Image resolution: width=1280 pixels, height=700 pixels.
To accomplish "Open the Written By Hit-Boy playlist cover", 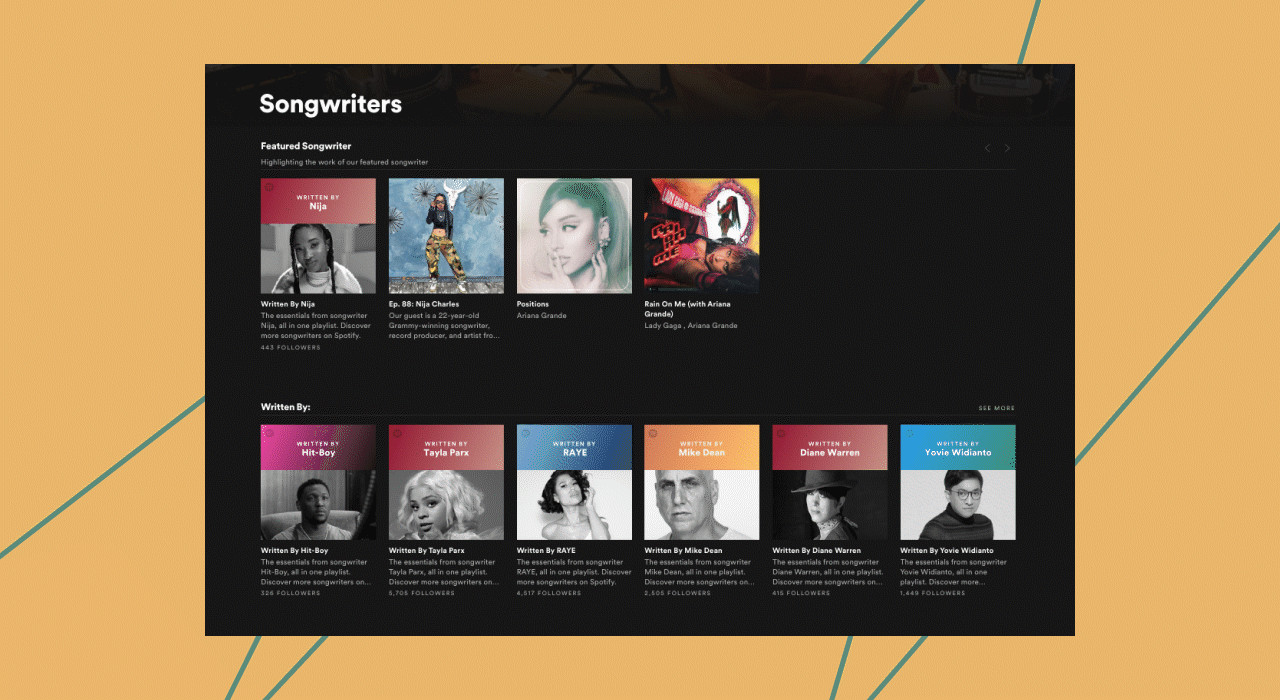I will [x=318, y=482].
